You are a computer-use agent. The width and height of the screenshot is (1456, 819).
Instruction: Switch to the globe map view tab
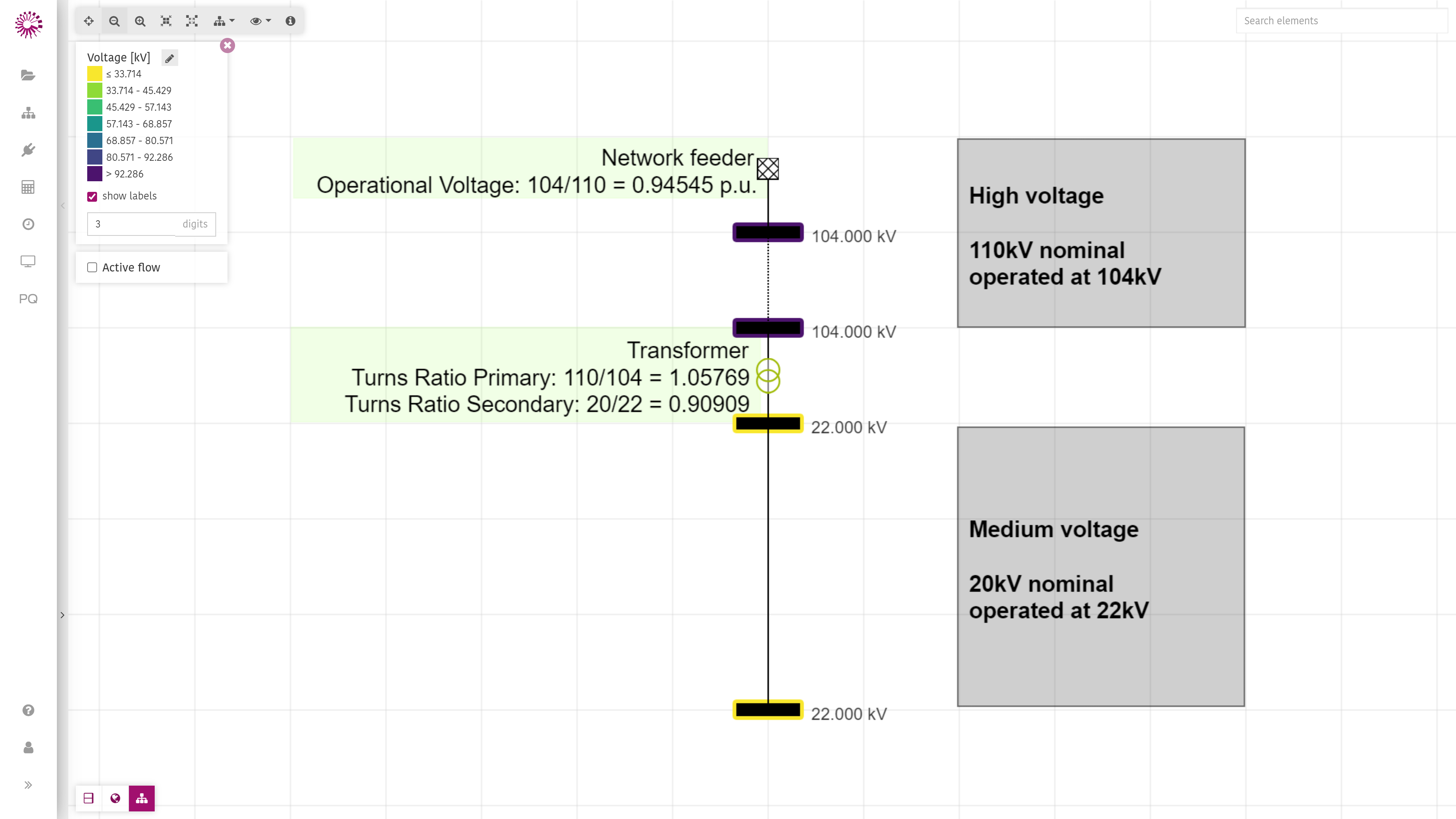115,798
